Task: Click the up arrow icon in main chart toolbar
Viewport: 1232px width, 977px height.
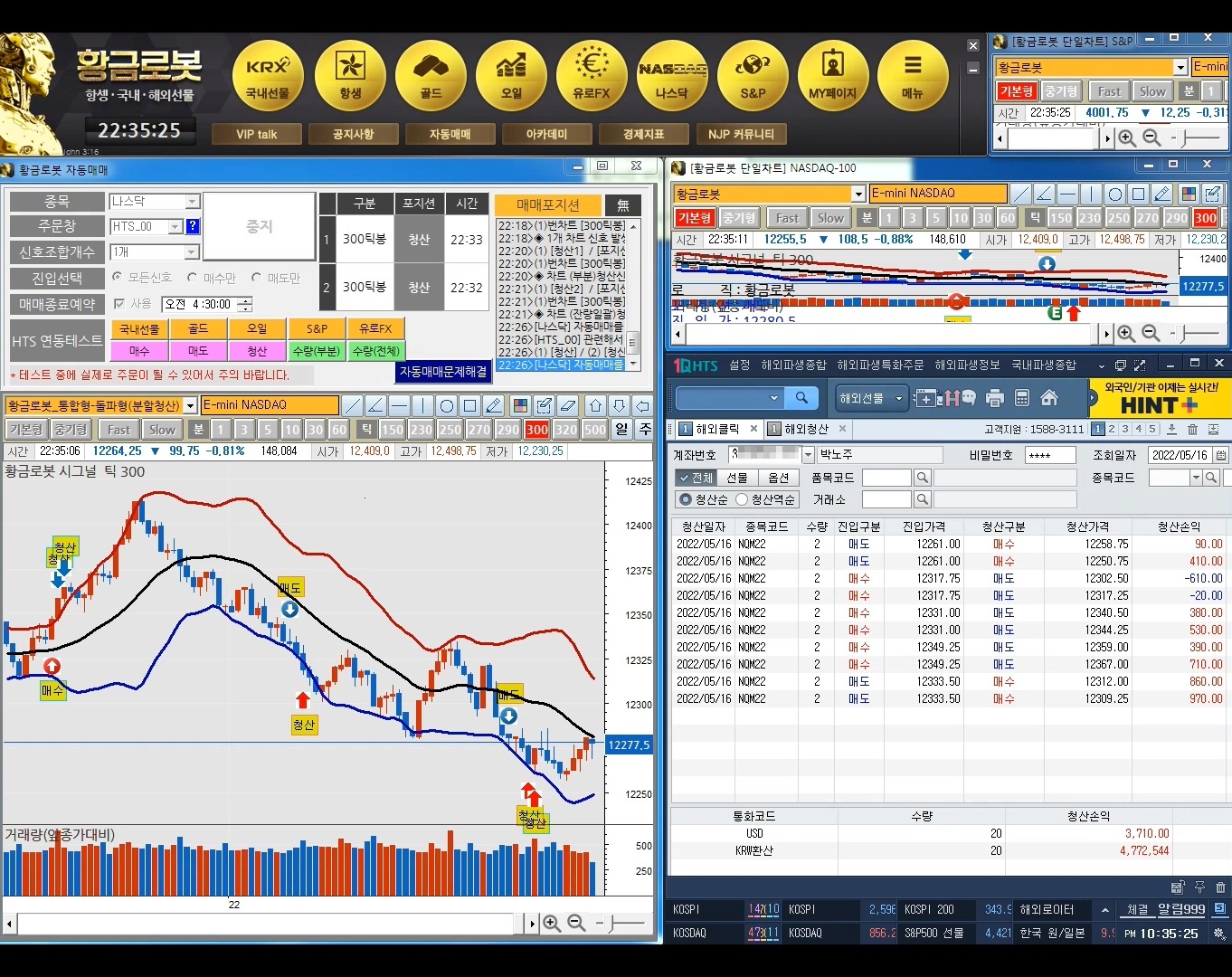Action: (x=595, y=405)
